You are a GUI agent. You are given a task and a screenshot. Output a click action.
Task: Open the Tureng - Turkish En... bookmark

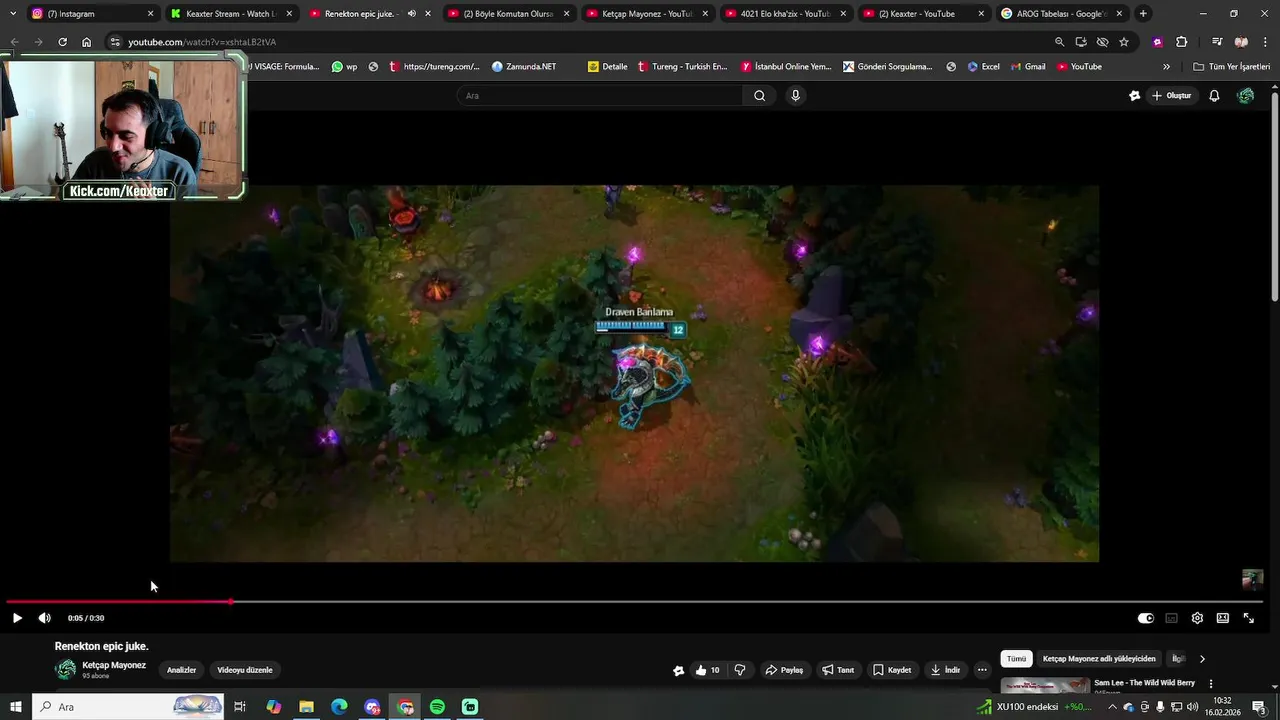pos(682,67)
